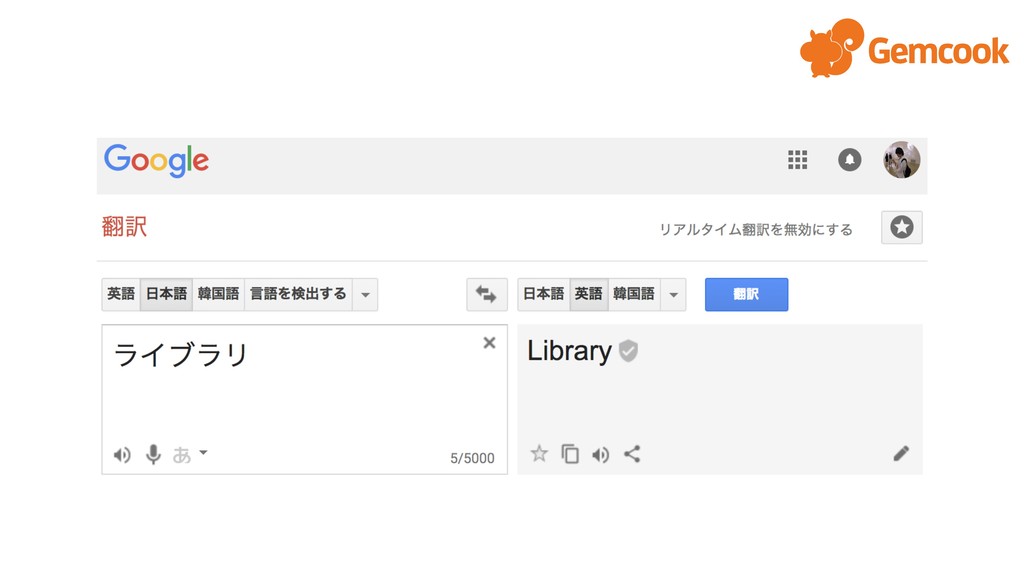Click リアルタイム翻訳を無効にする link

click(x=756, y=230)
